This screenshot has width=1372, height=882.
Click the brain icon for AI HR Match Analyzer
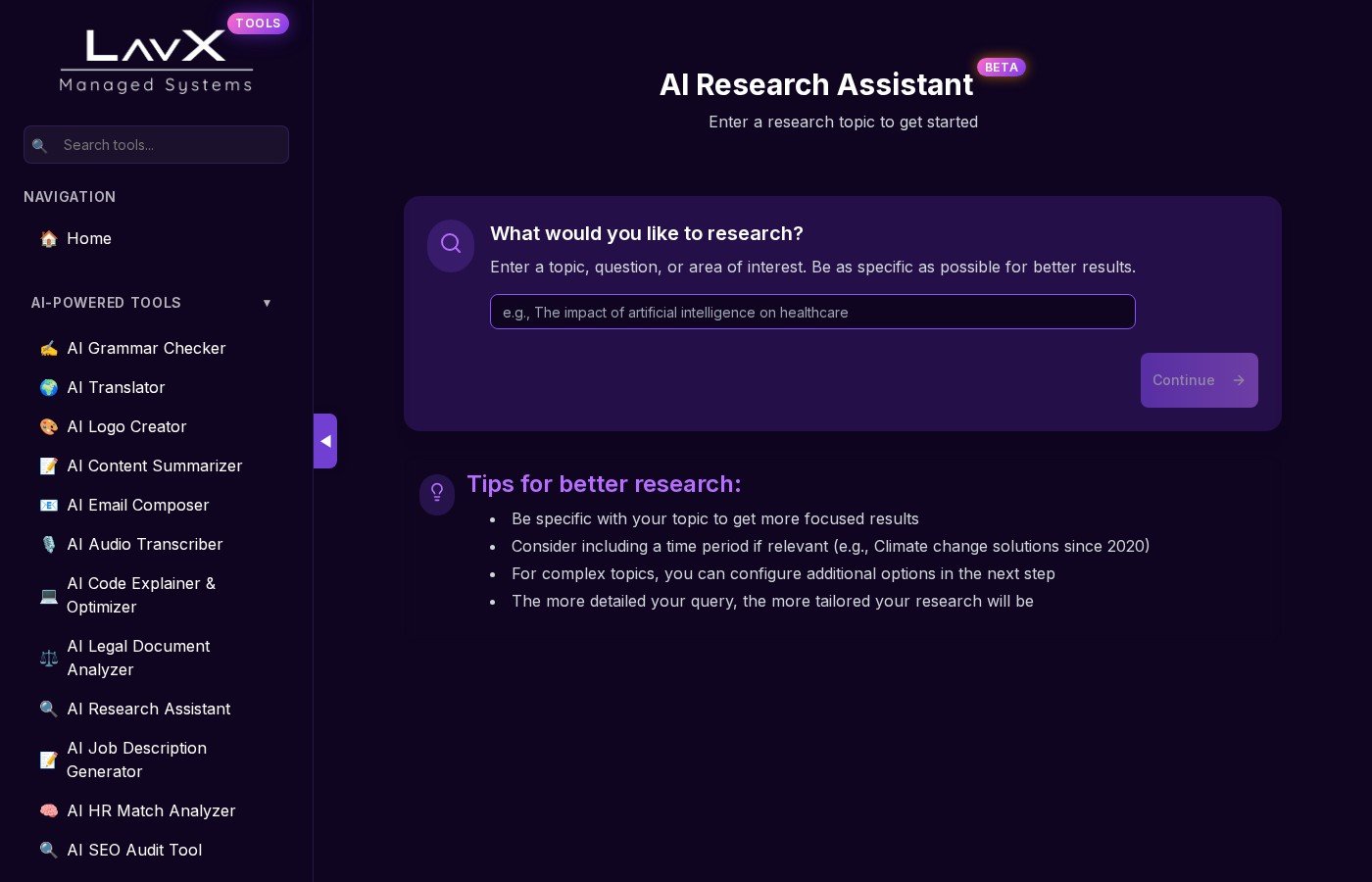[x=48, y=810]
